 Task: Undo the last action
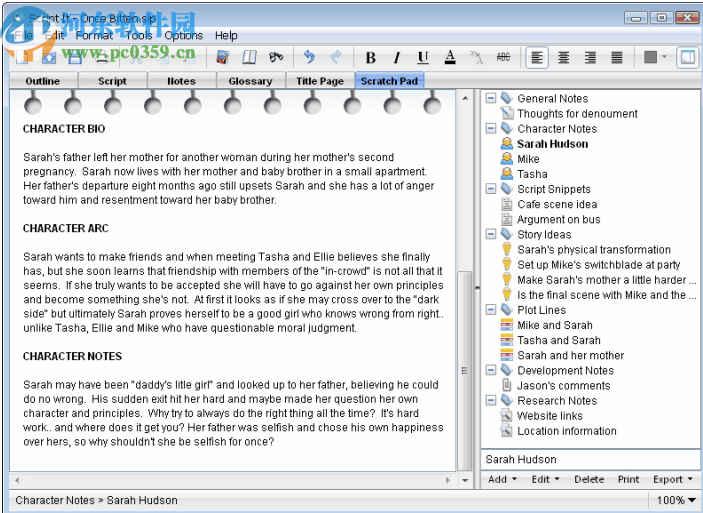pyautogui.click(x=309, y=57)
